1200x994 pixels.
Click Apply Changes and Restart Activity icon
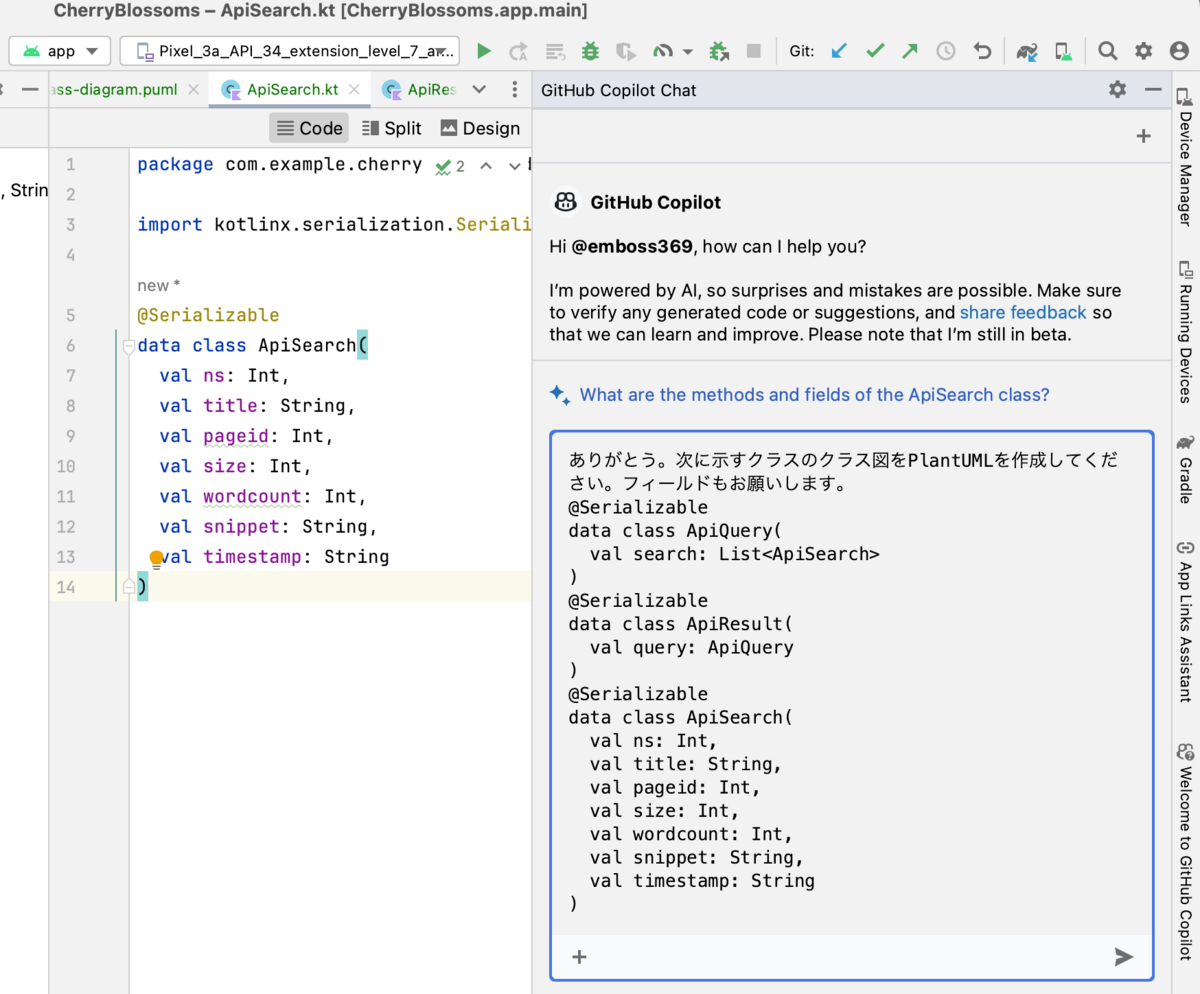tap(518, 51)
